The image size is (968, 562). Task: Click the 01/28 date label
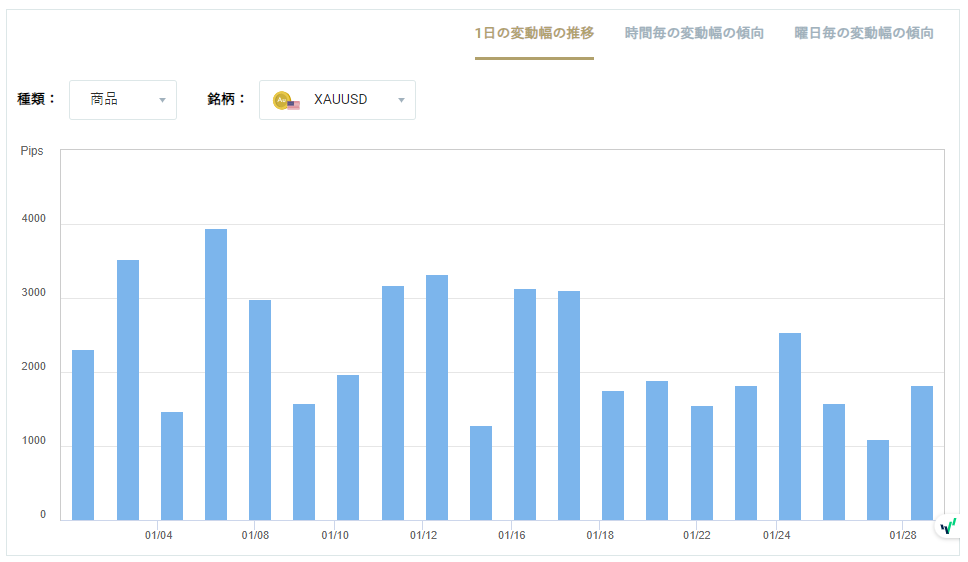click(903, 535)
